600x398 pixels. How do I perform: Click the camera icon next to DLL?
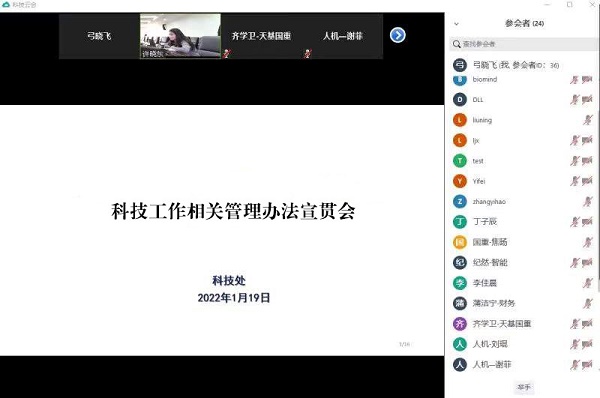click(x=587, y=100)
